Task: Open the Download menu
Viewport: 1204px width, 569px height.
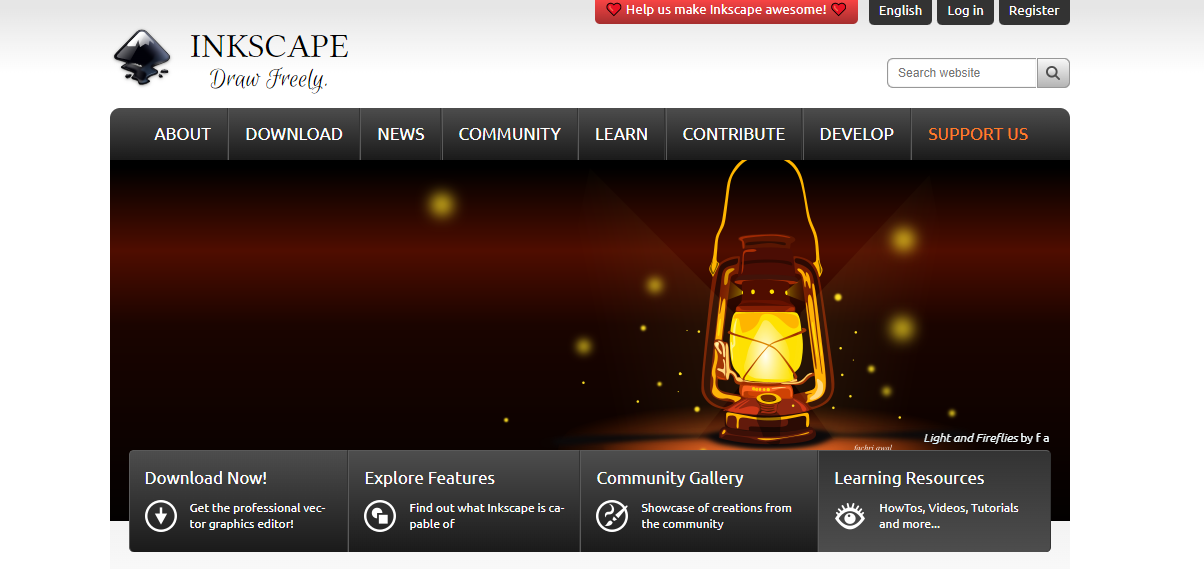Action: 294,134
